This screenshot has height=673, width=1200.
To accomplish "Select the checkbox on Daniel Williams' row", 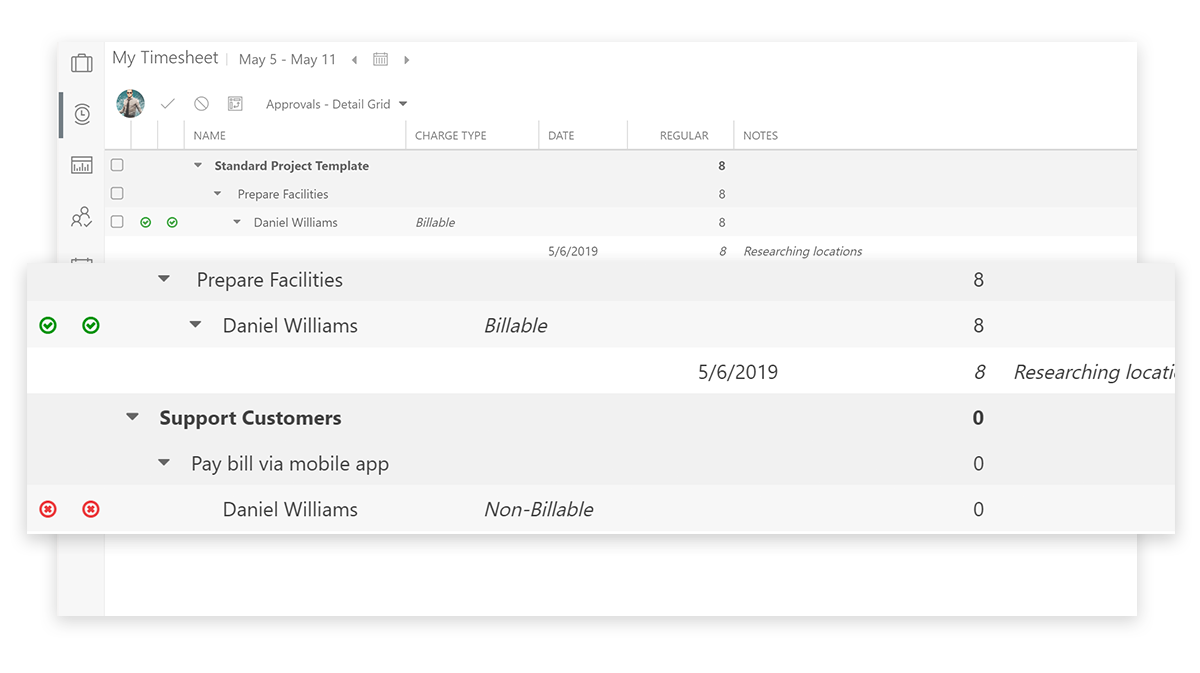I will click(x=117, y=222).
